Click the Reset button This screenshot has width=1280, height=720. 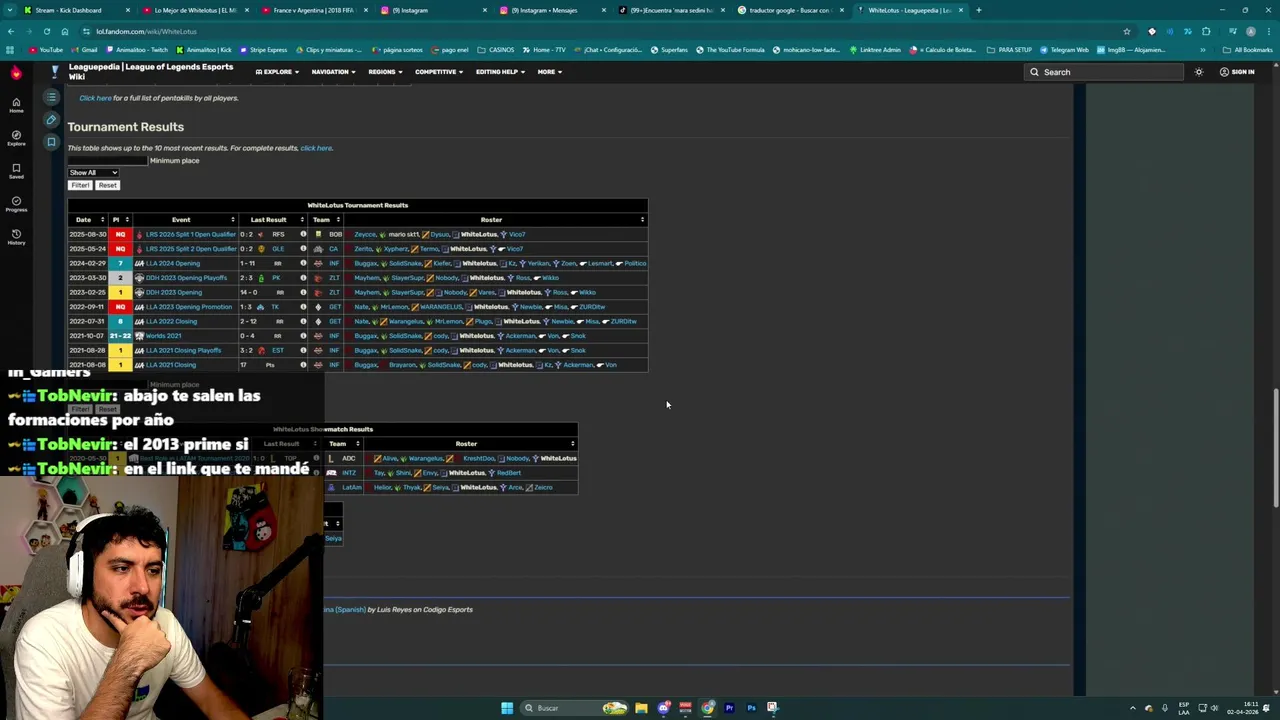pos(107,185)
